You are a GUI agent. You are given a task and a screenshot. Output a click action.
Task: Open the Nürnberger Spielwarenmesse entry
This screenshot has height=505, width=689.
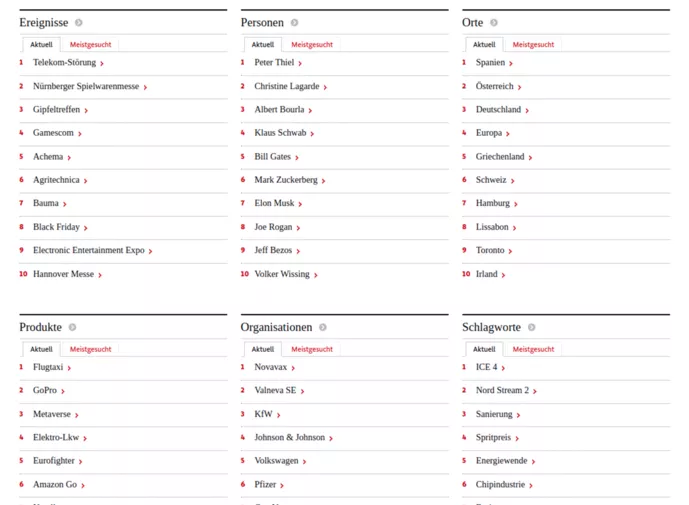(85, 86)
